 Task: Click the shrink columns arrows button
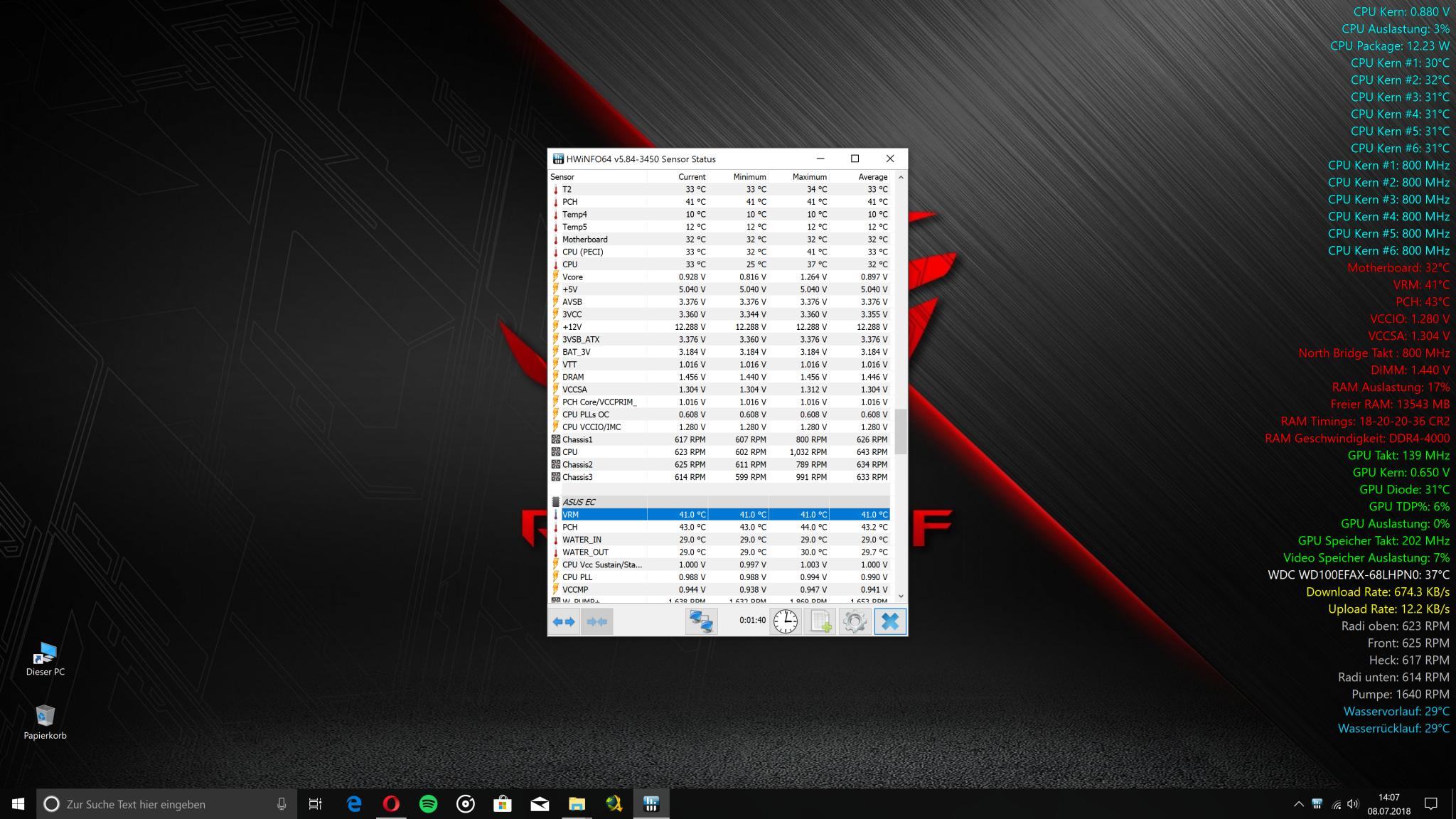[597, 621]
